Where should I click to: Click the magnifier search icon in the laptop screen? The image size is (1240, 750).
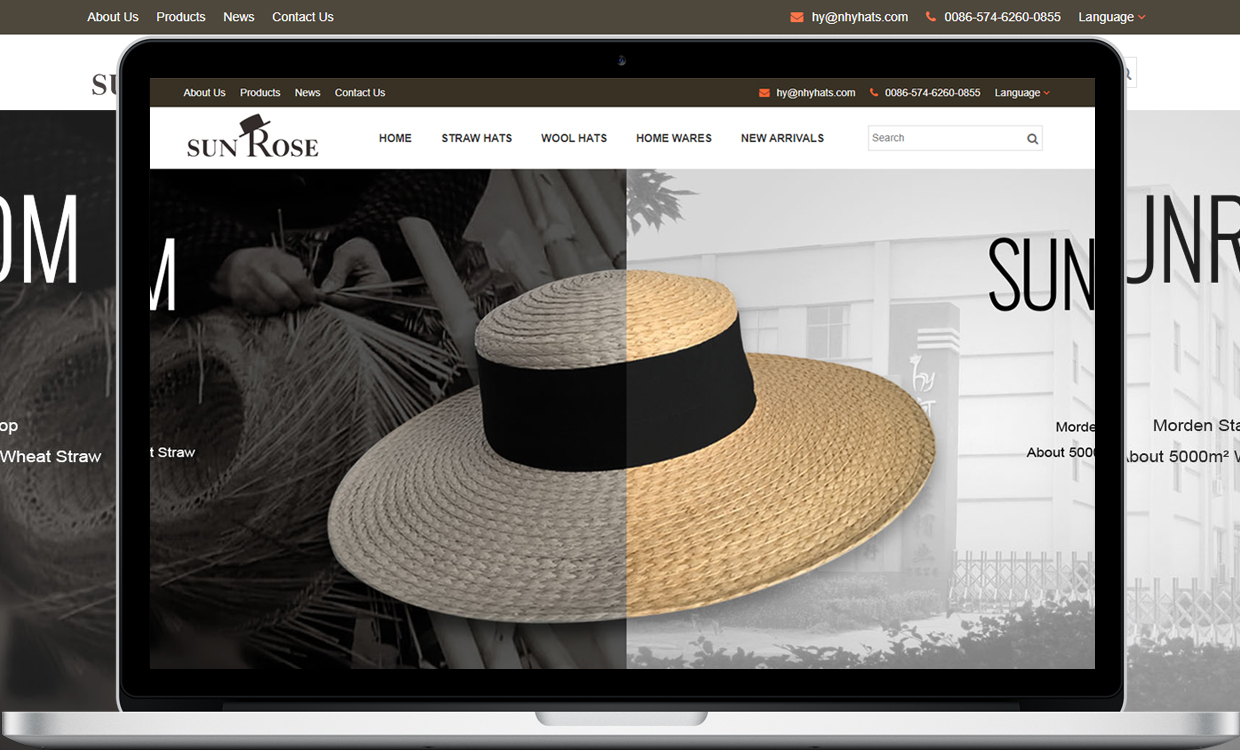[x=1032, y=139]
